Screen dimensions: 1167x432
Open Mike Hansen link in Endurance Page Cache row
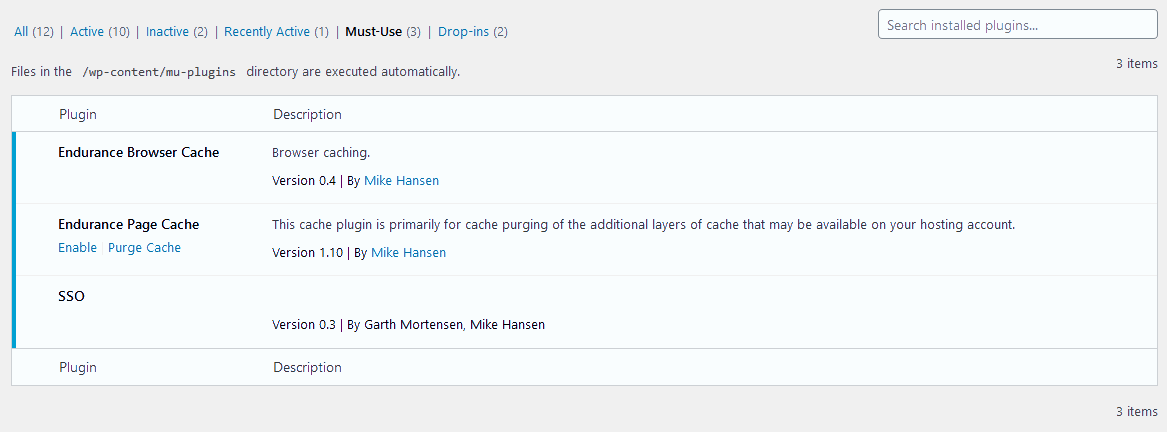pyautogui.click(x=408, y=253)
